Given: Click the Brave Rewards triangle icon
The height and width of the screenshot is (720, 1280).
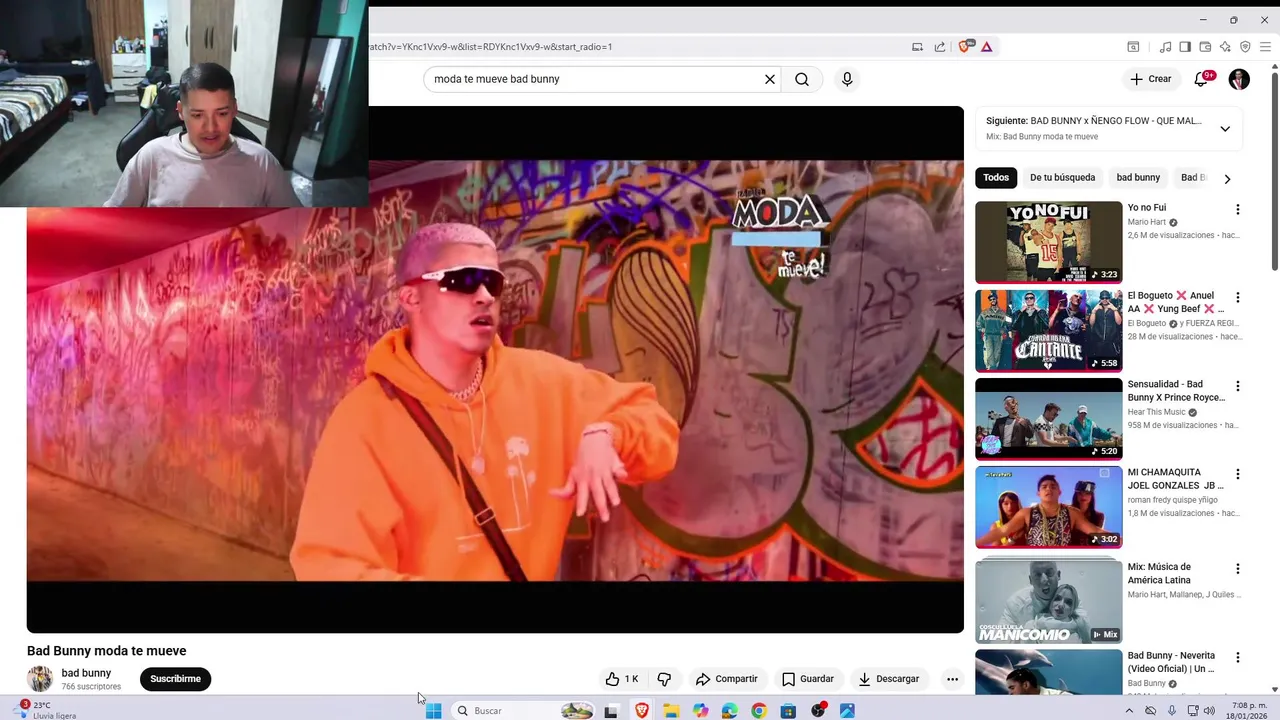Looking at the screenshot, I should (x=986, y=47).
